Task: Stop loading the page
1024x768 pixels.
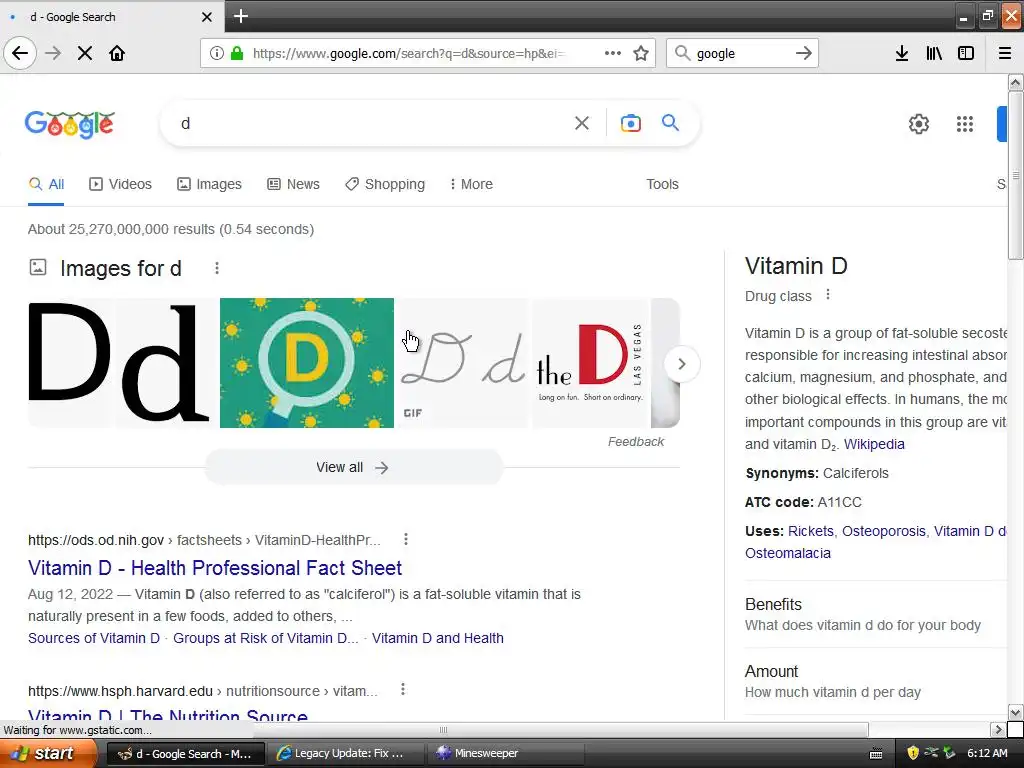Action: [x=85, y=53]
